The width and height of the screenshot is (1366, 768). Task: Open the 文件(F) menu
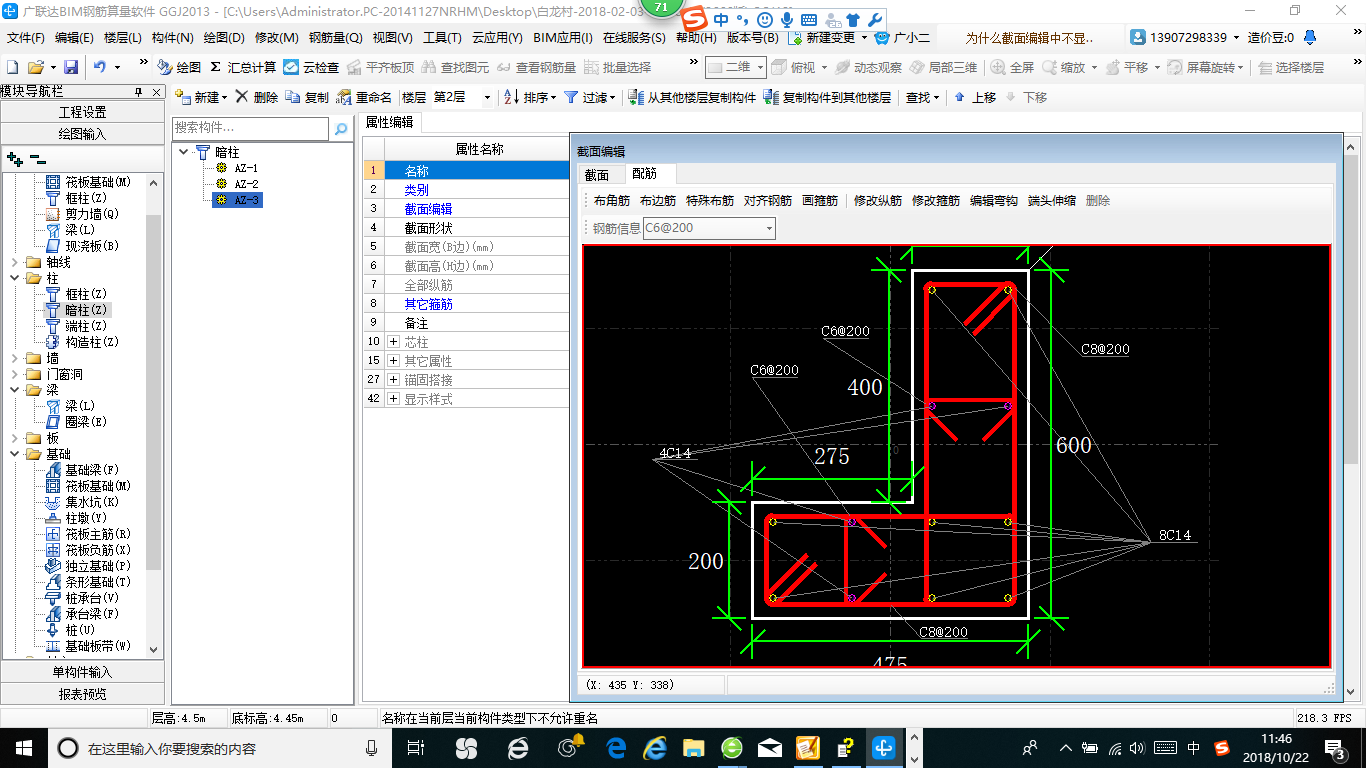(x=26, y=38)
